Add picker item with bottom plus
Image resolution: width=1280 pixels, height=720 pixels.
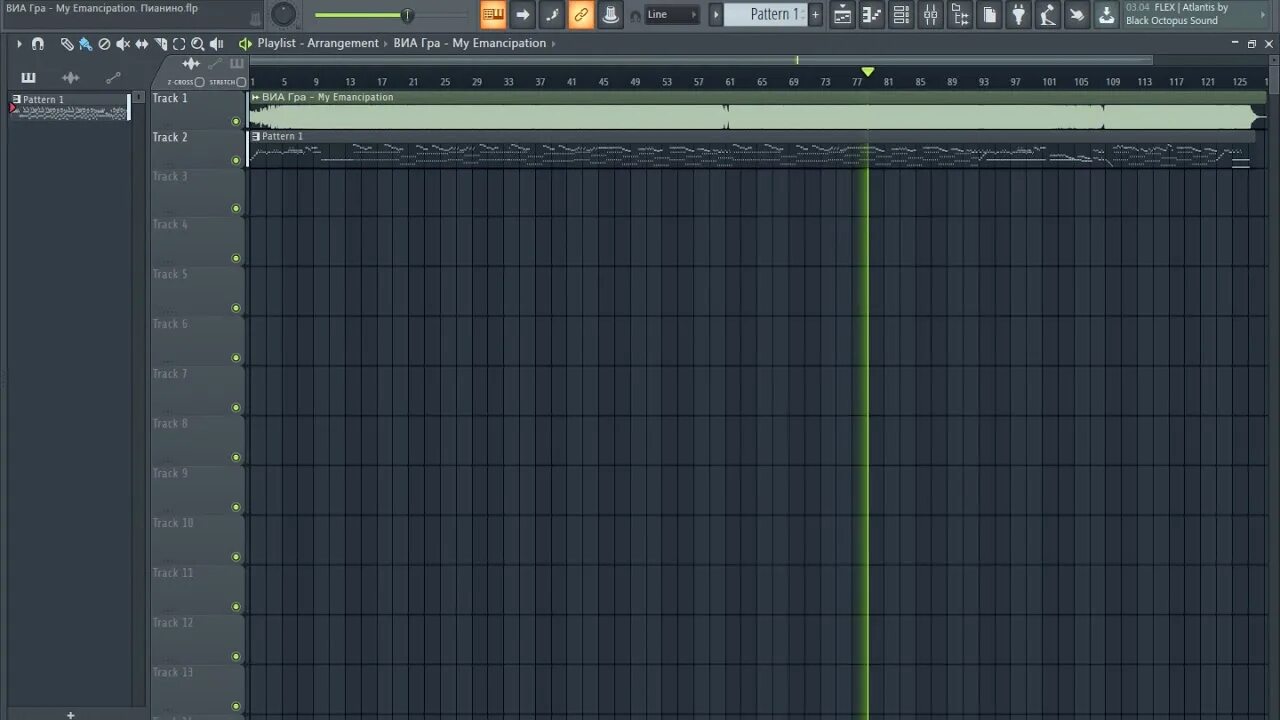(70, 714)
